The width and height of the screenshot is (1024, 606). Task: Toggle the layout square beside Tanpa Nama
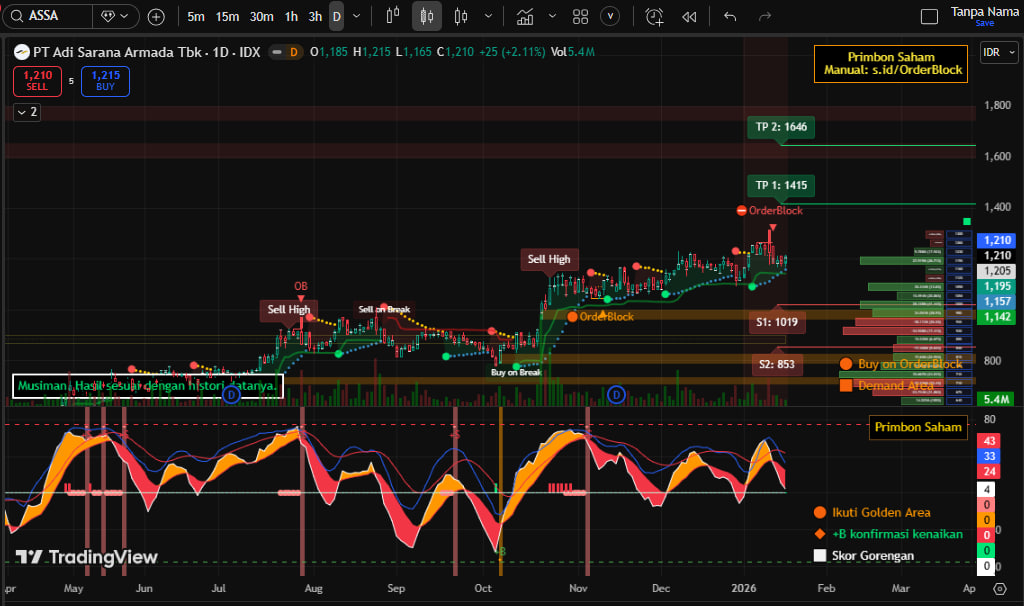[929, 16]
